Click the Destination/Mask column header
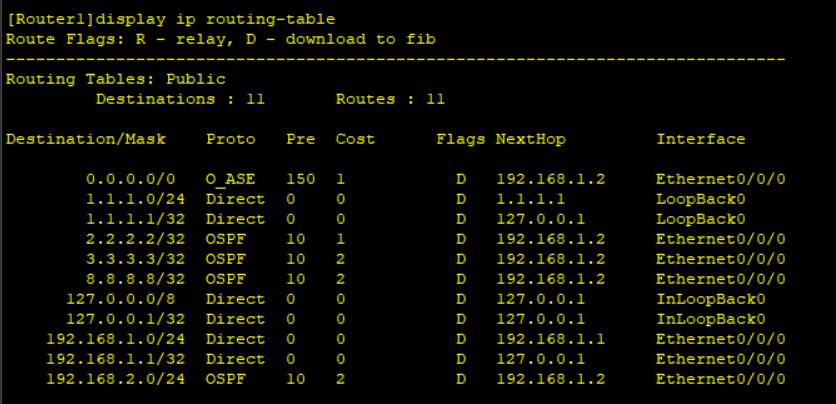Screen dimensions: 836x404 click(86, 140)
